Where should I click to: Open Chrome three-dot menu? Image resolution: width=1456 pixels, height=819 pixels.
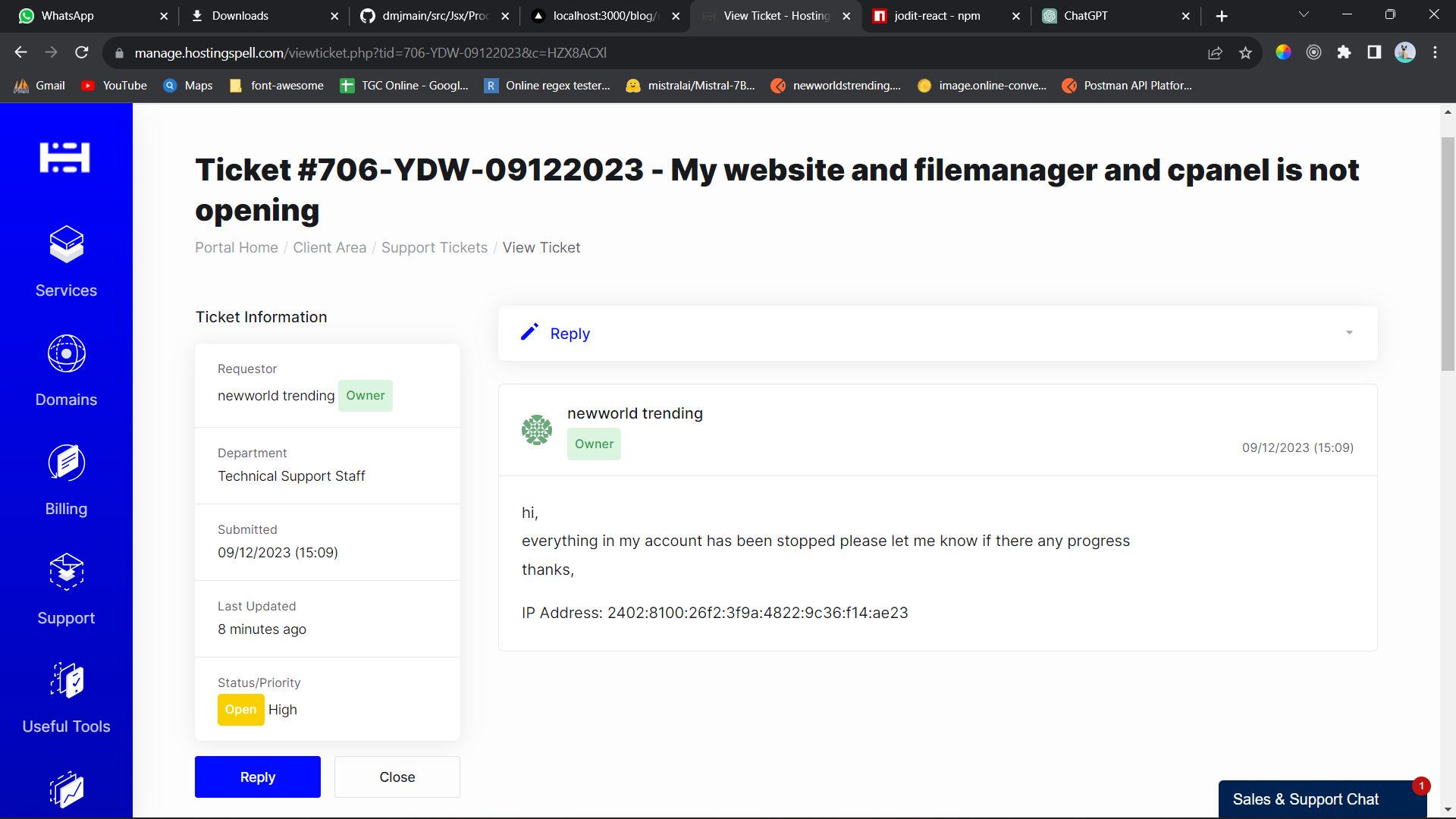click(x=1435, y=52)
